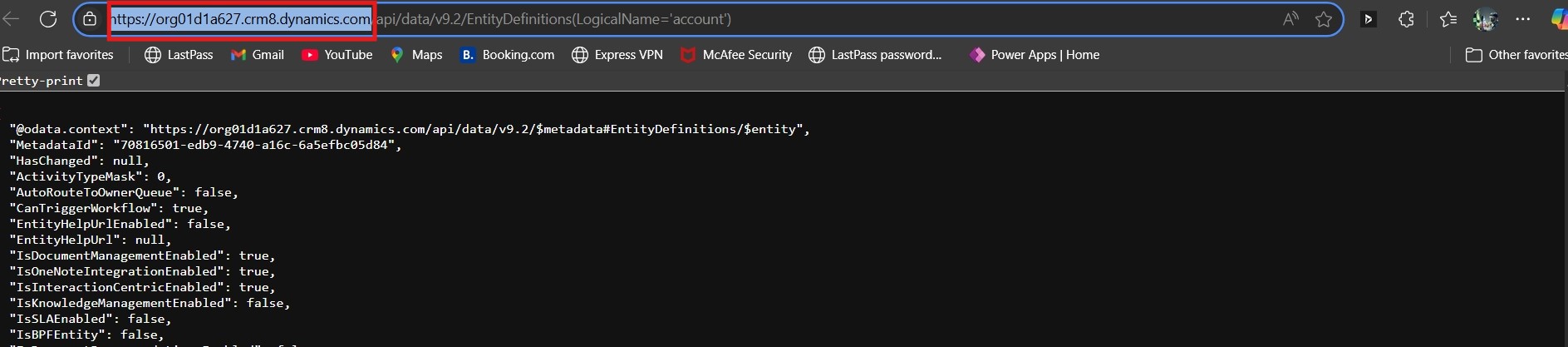Open the YouTube bookmark

point(337,55)
